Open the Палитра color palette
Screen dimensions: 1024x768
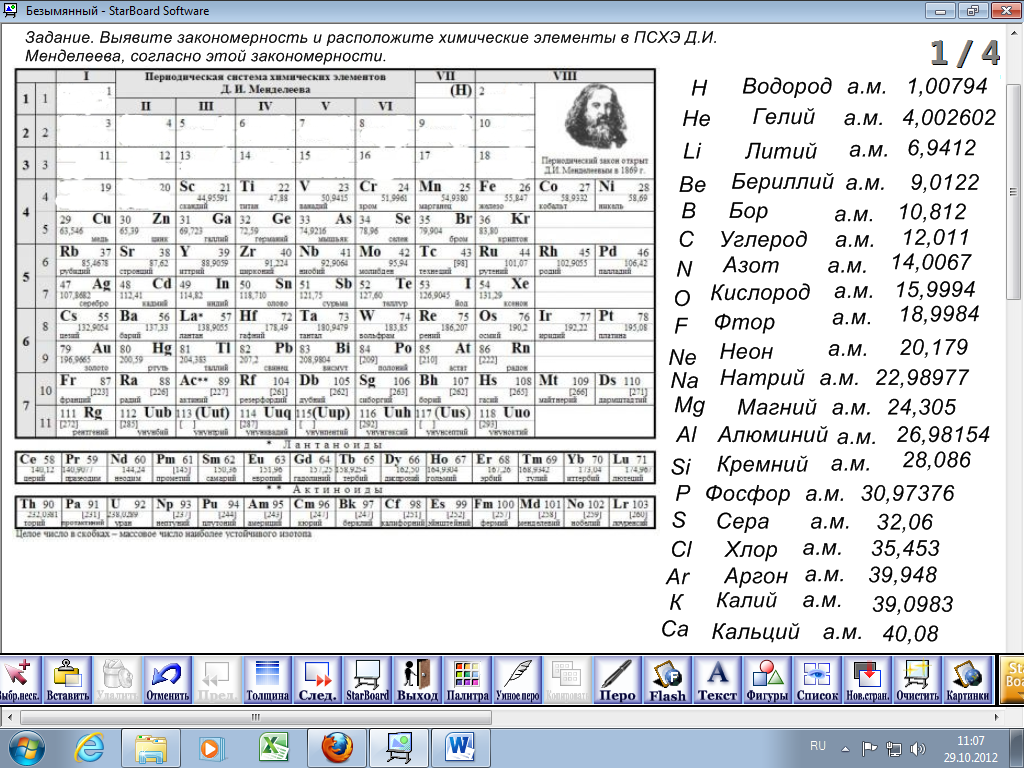pos(468,680)
